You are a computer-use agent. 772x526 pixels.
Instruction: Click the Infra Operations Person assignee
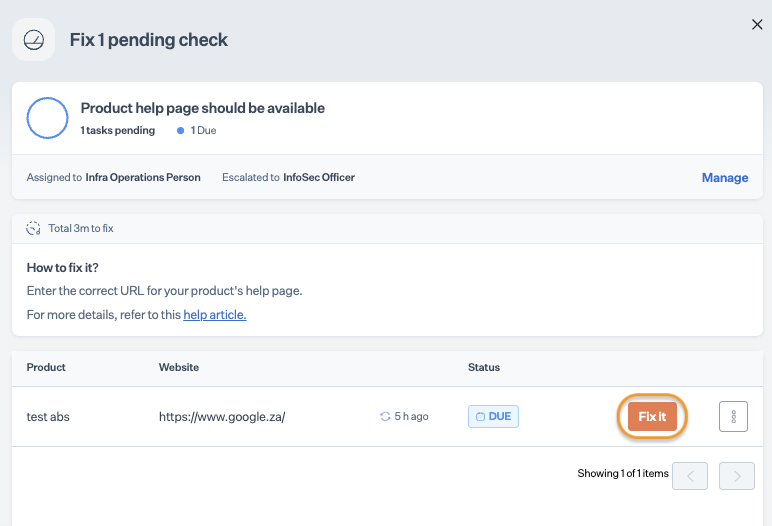[143, 177]
